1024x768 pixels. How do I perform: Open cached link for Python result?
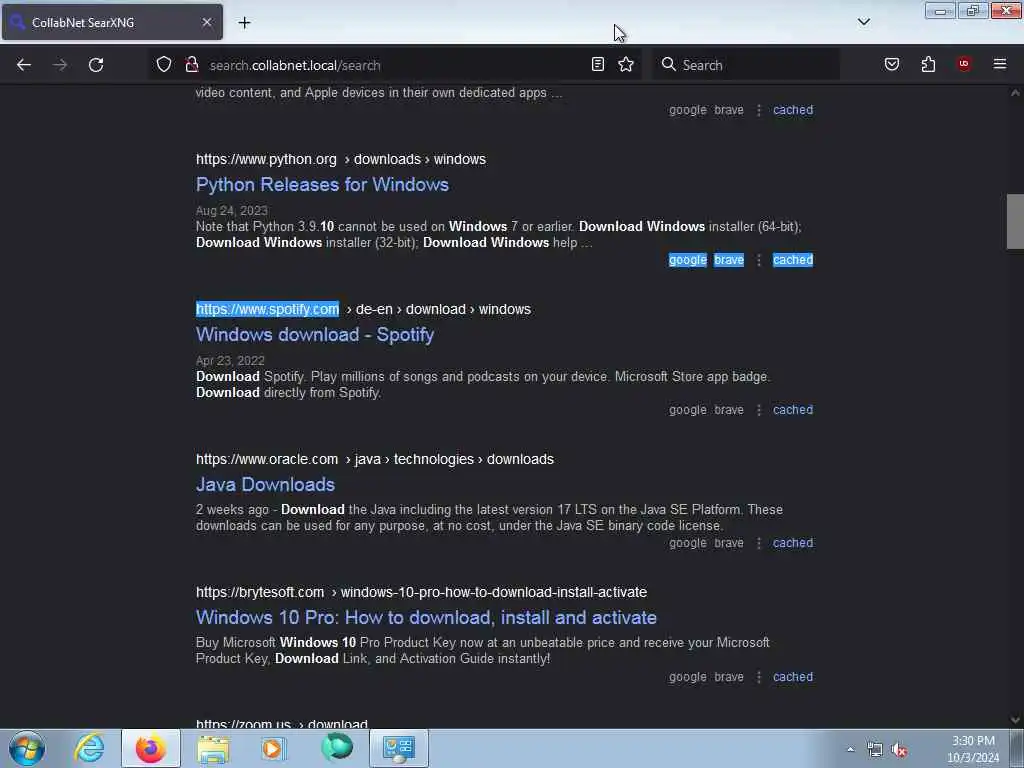(x=793, y=260)
